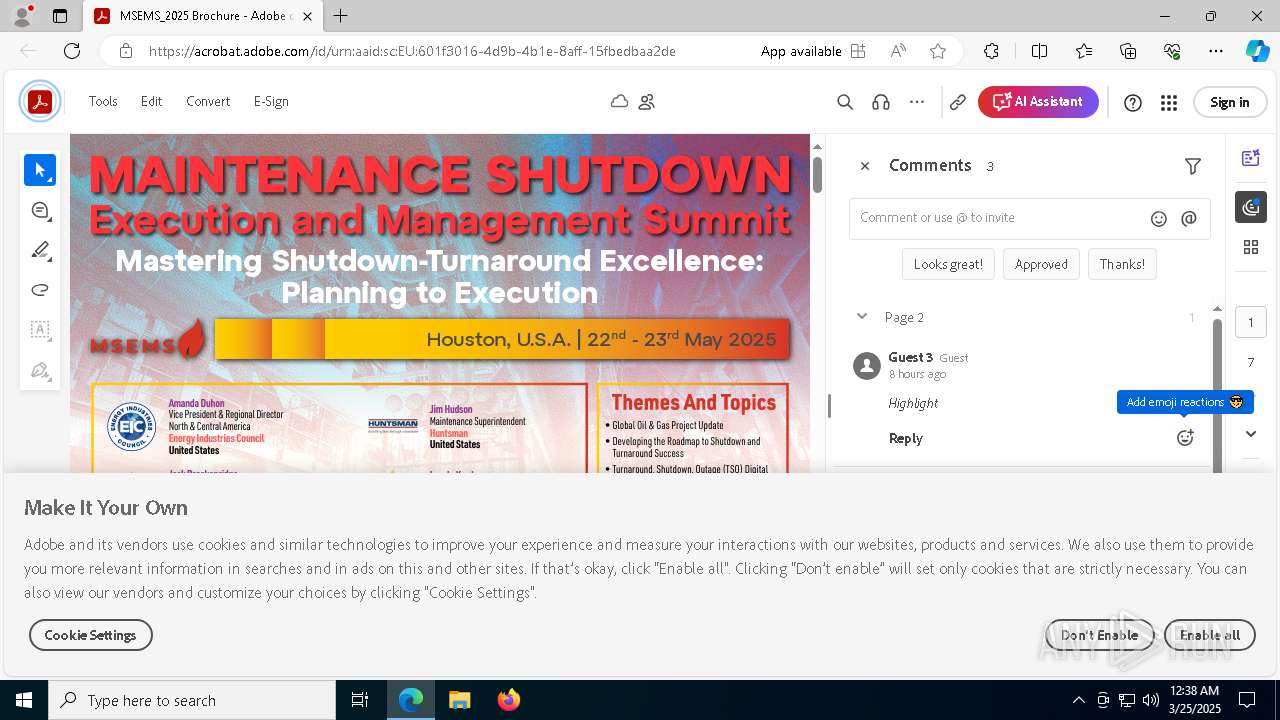Image resolution: width=1280 pixels, height=720 pixels.
Task: Pick the Highlight pen tool
Action: [x=40, y=250]
